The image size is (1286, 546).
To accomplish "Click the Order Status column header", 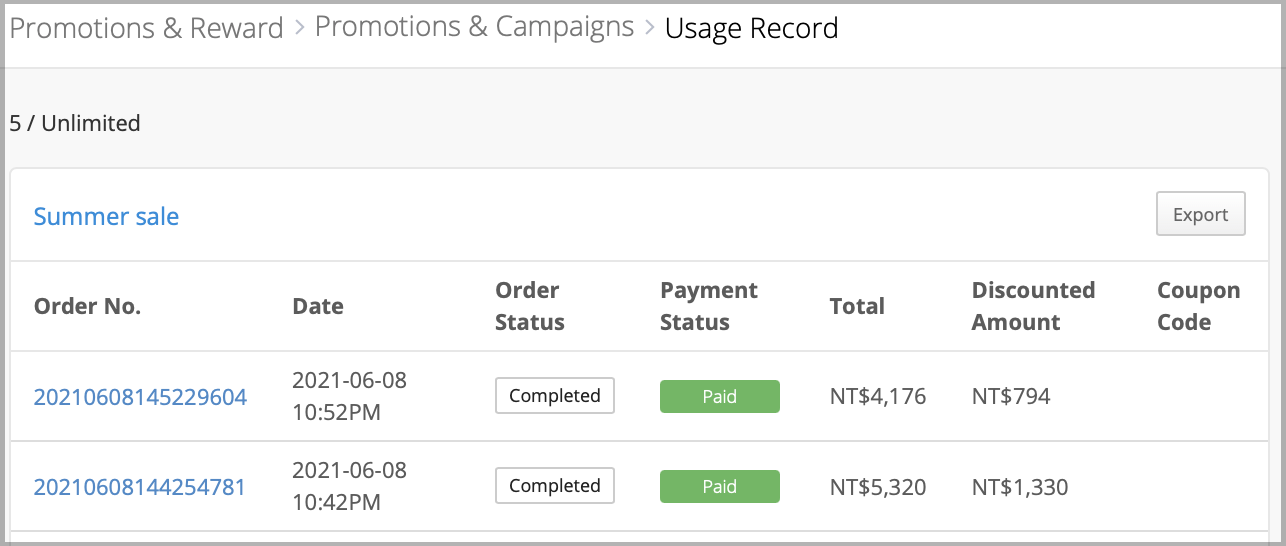I will click(530, 306).
